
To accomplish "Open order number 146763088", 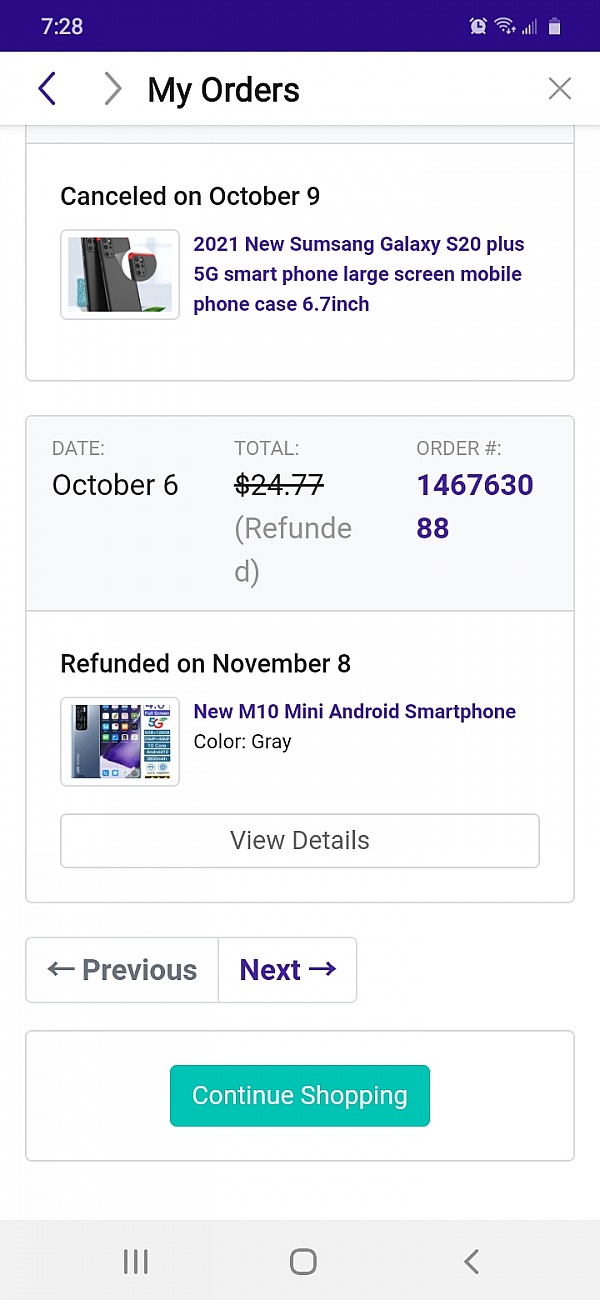I will tap(474, 506).
